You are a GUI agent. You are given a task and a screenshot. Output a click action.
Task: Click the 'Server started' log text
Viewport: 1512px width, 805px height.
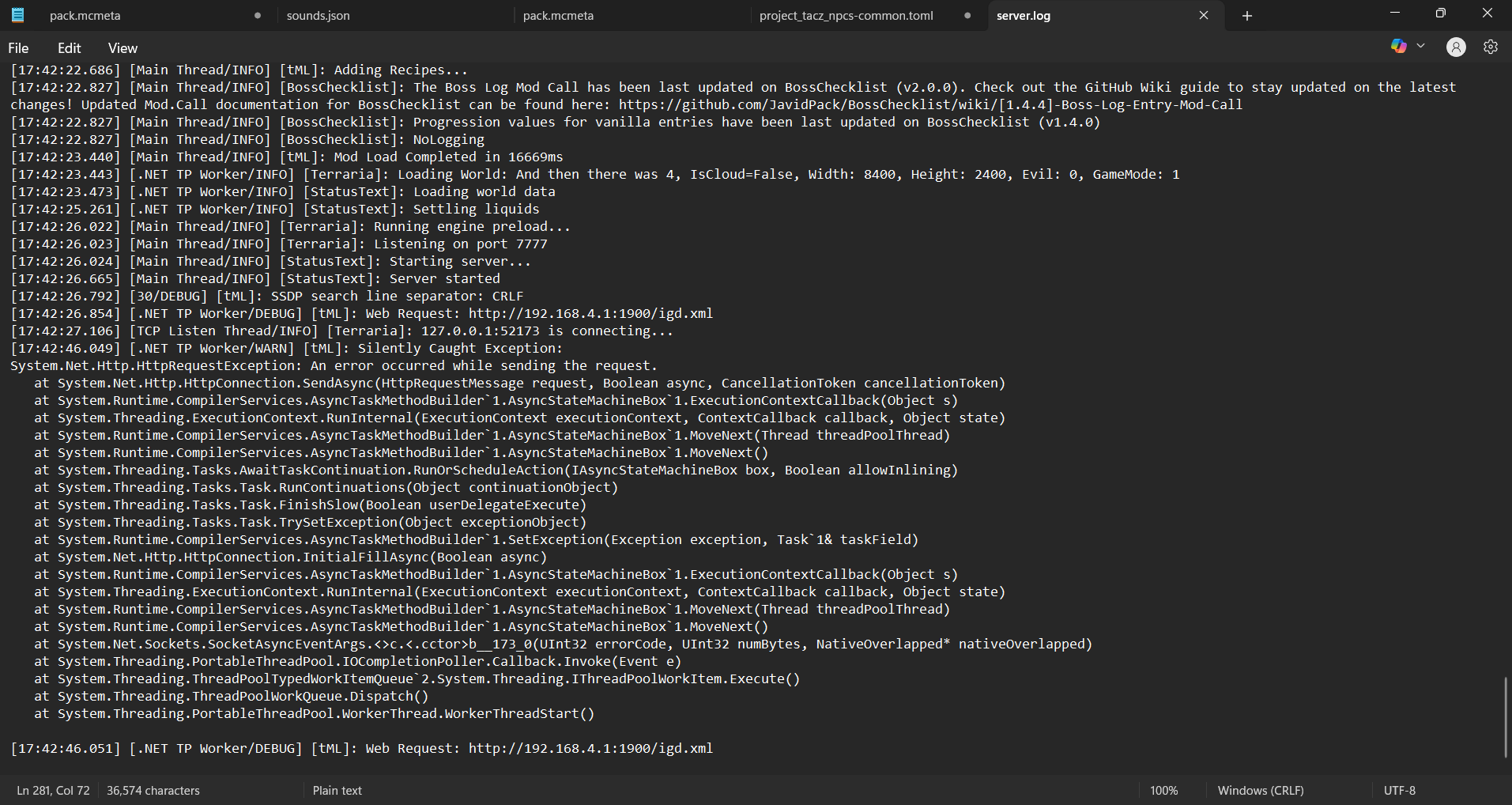pos(444,279)
